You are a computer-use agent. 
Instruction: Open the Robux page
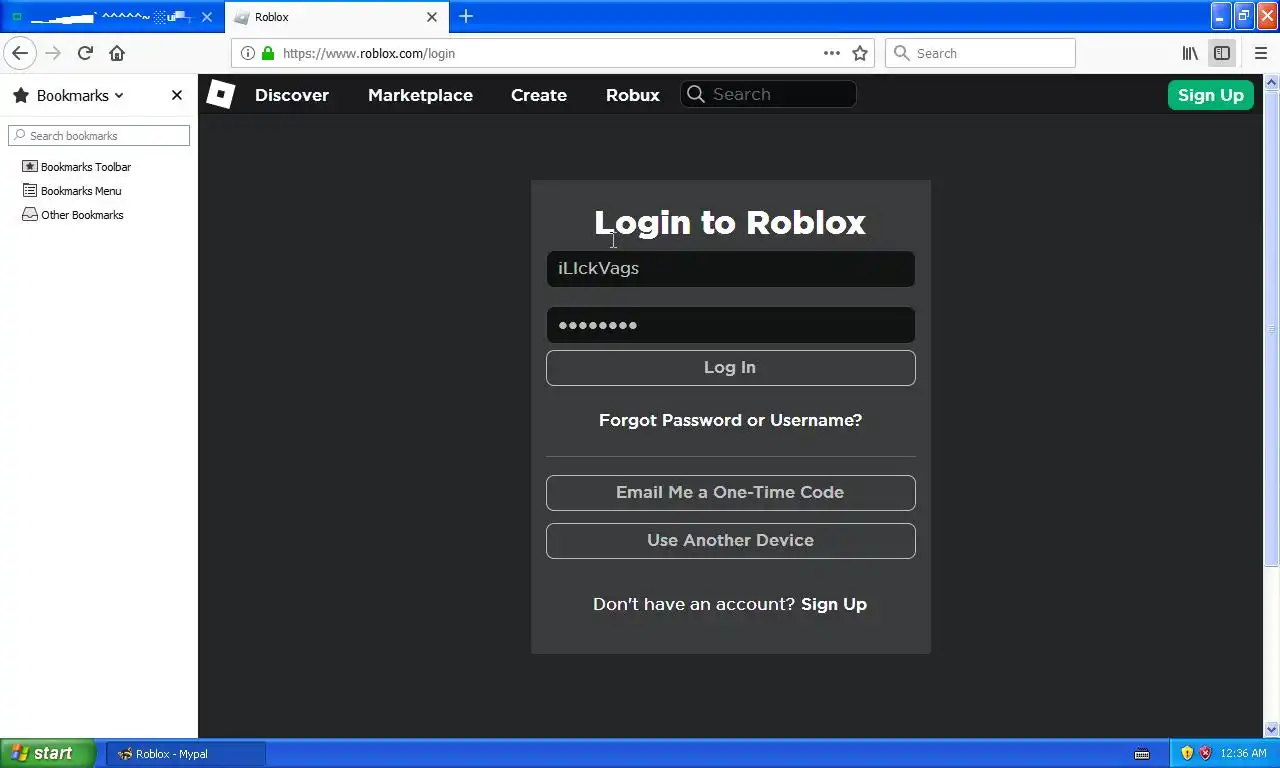tap(633, 95)
